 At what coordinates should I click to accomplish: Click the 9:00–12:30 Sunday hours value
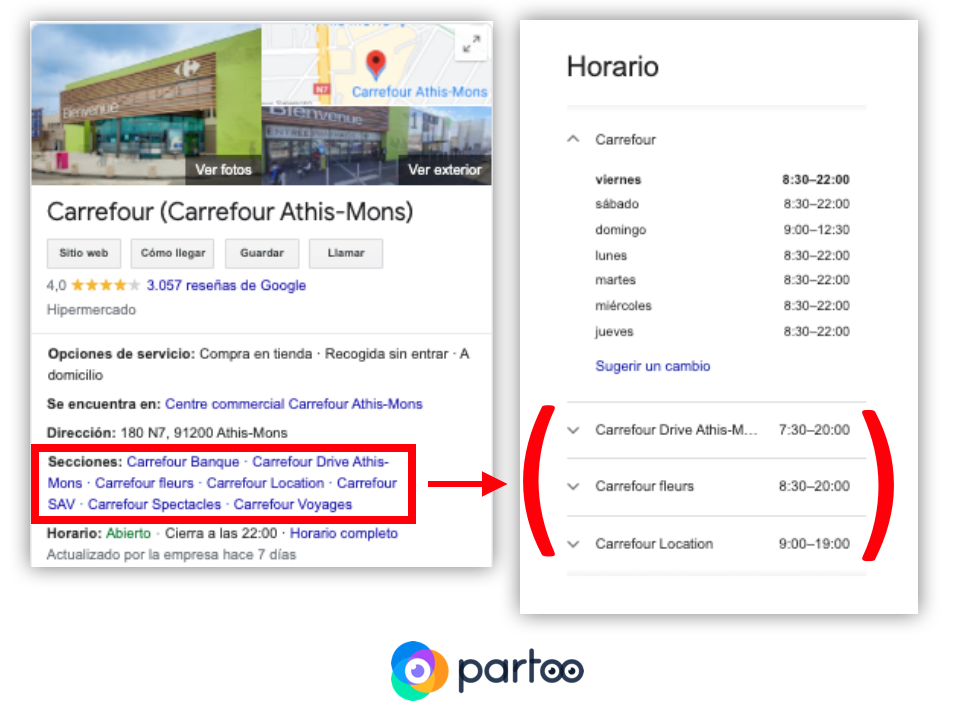(x=816, y=230)
